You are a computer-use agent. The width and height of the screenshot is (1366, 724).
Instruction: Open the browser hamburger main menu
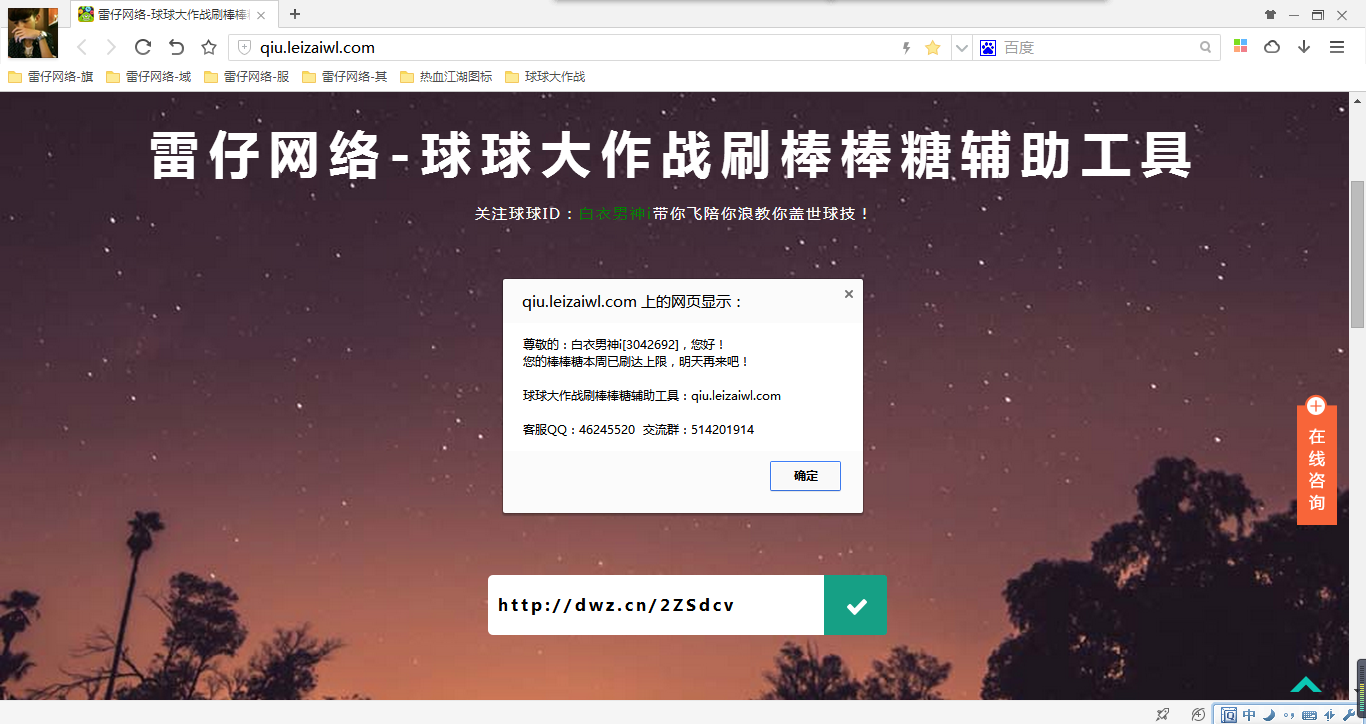click(1337, 47)
